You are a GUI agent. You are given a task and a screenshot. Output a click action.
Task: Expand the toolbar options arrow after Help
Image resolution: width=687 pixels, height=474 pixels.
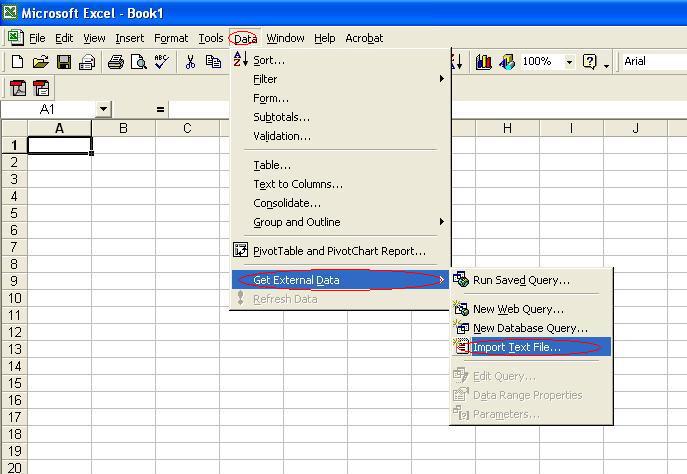pyautogui.click(x=606, y=65)
